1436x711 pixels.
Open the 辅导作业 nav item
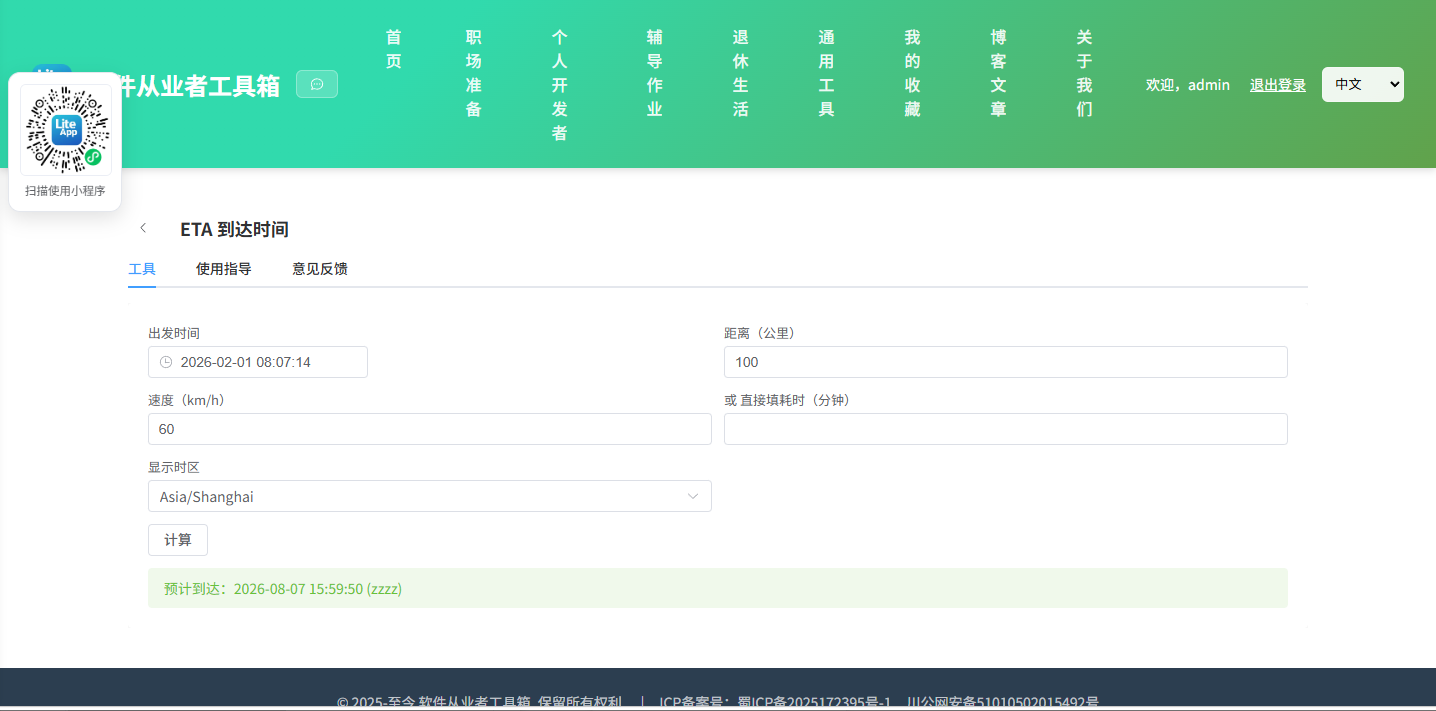tap(655, 73)
